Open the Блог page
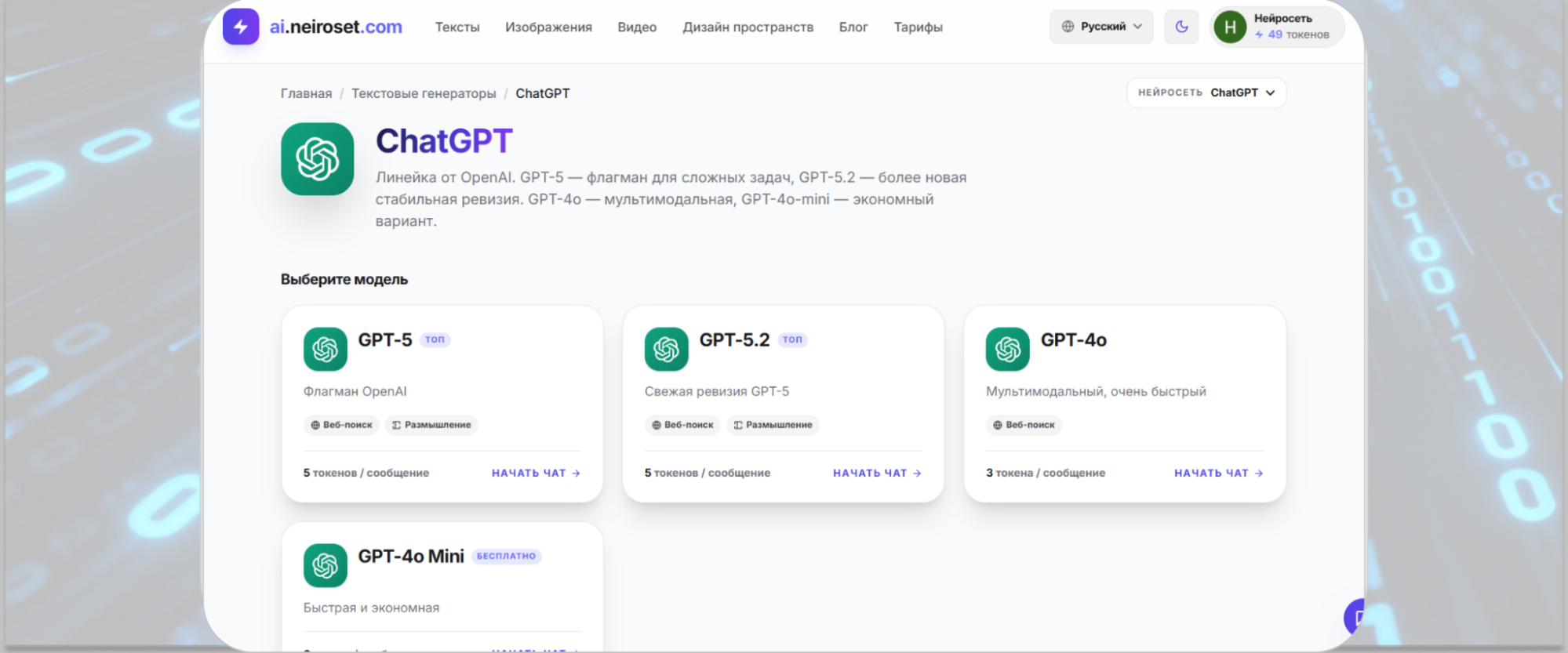The width and height of the screenshot is (1568, 653). tap(853, 27)
